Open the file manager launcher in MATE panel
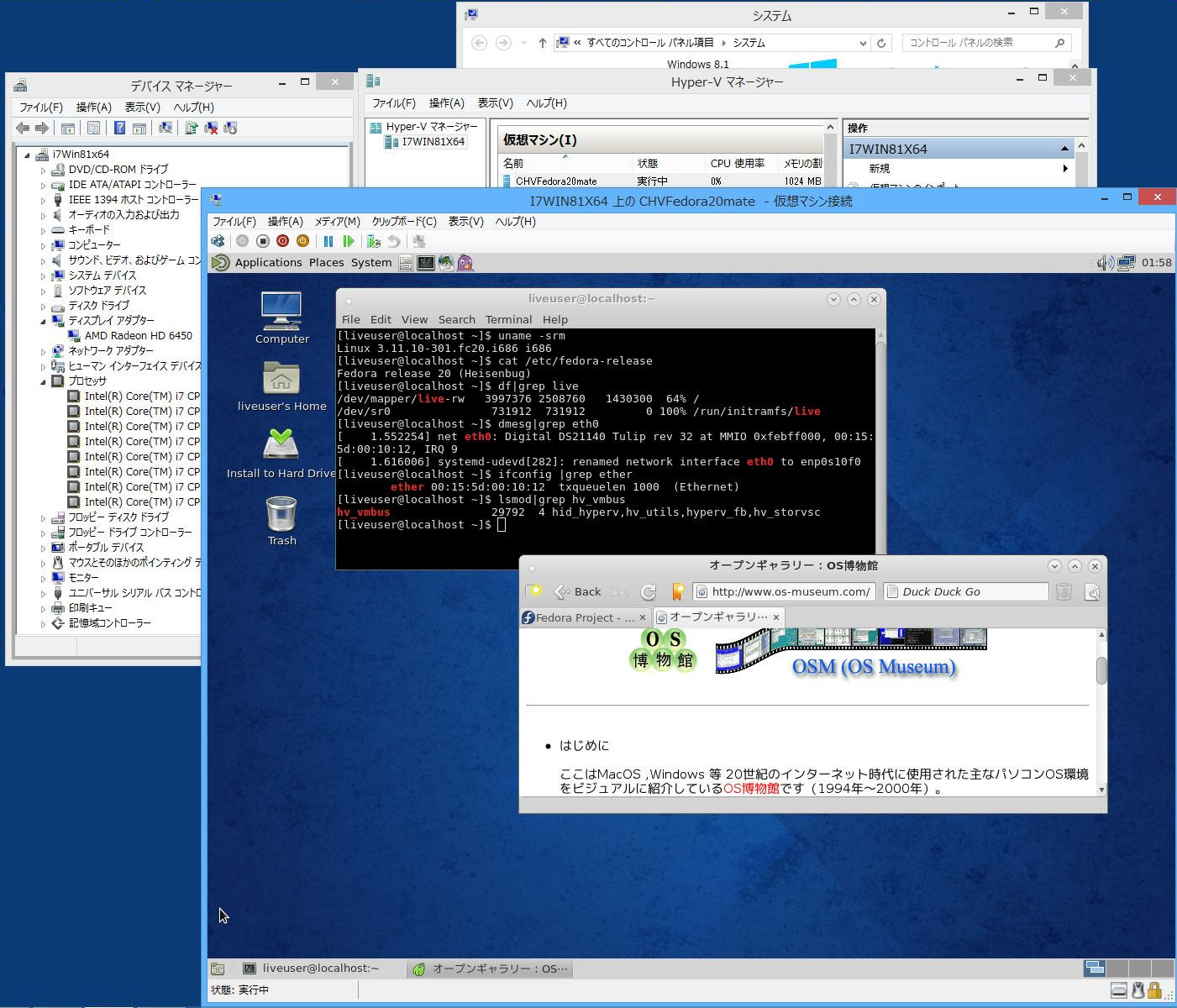The width and height of the screenshot is (1177, 1008). click(x=406, y=263)
